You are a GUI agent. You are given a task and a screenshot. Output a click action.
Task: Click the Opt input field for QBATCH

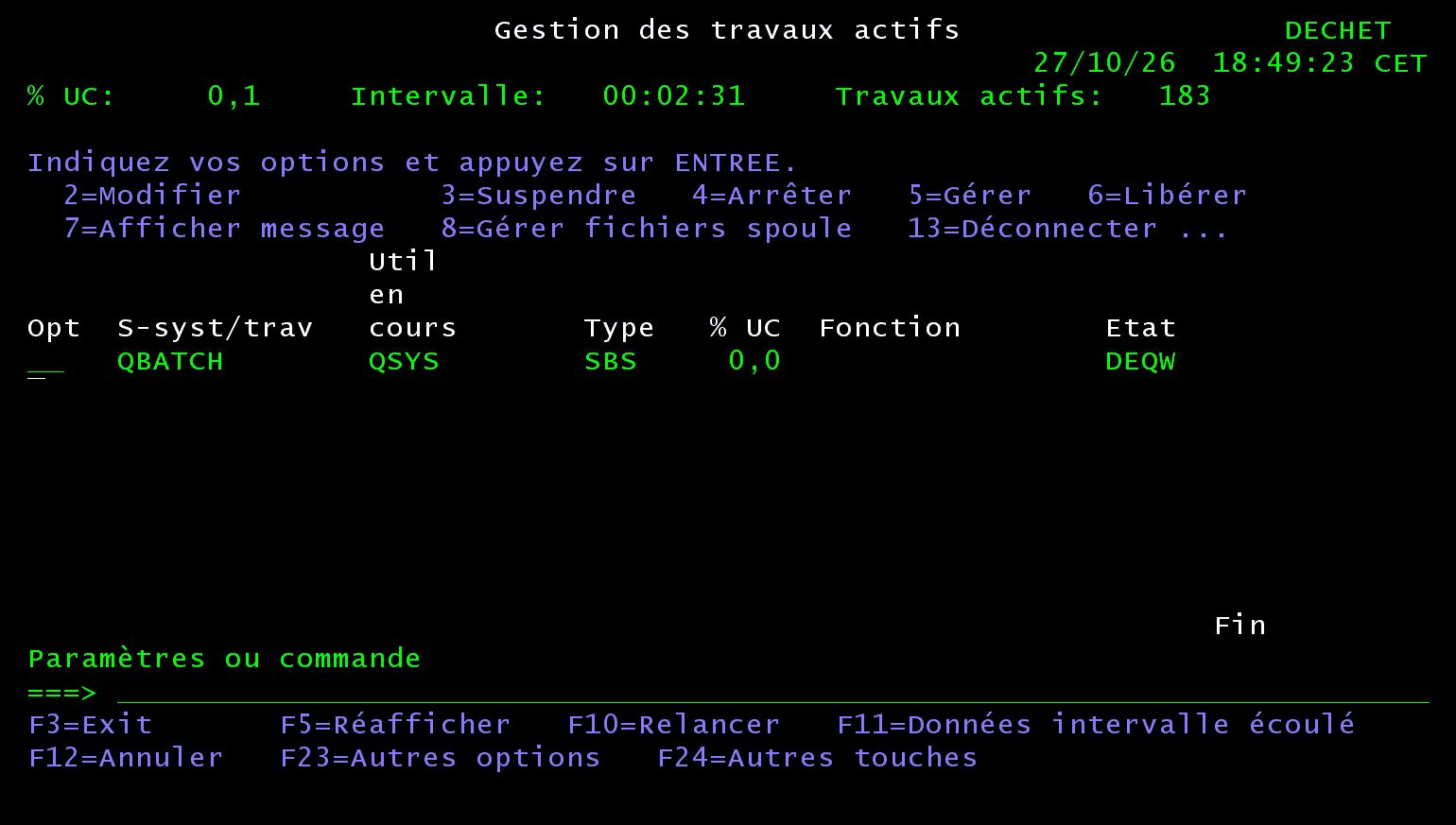[x=45, y=362]
